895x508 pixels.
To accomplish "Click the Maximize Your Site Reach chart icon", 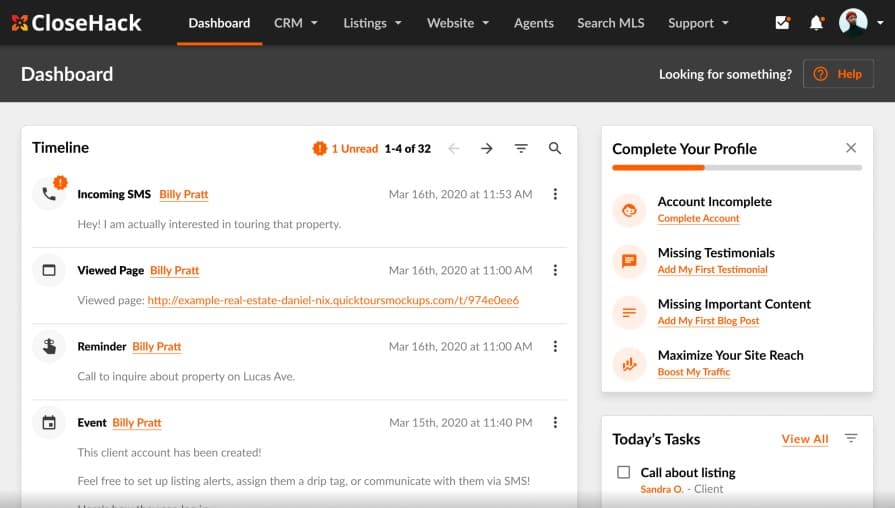I will [x=629, y=364].
